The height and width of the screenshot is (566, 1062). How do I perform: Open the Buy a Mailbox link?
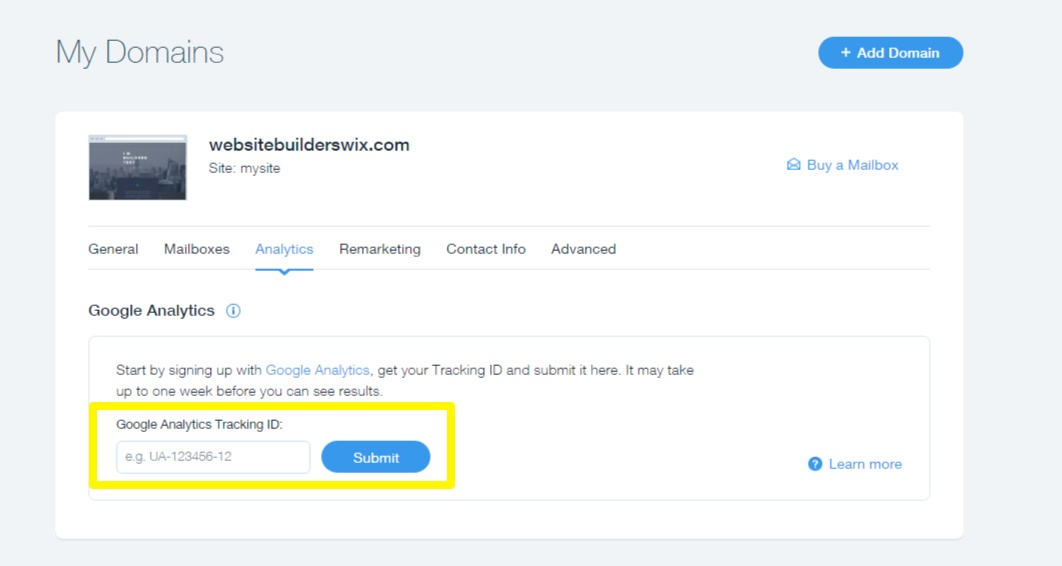click(842, 165)
